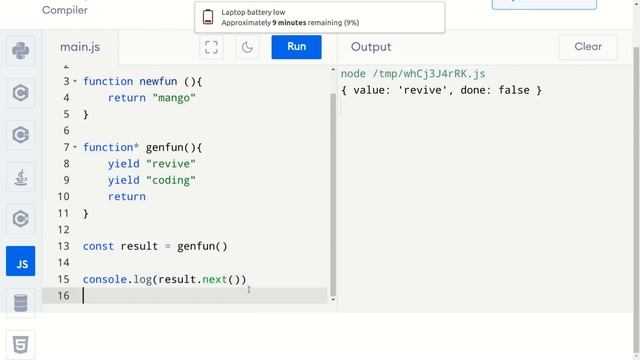Collapse the genfun function fold arrow
The width and height of the screenshot is (640, 360).
pyautogui.click(x=75, y=147)
